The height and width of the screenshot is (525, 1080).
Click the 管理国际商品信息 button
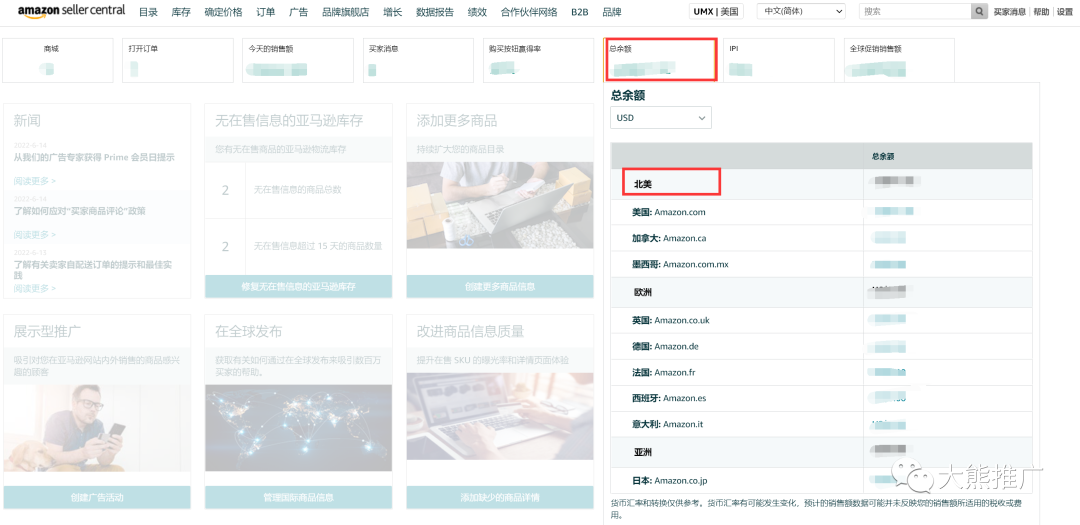coord(298,497)
